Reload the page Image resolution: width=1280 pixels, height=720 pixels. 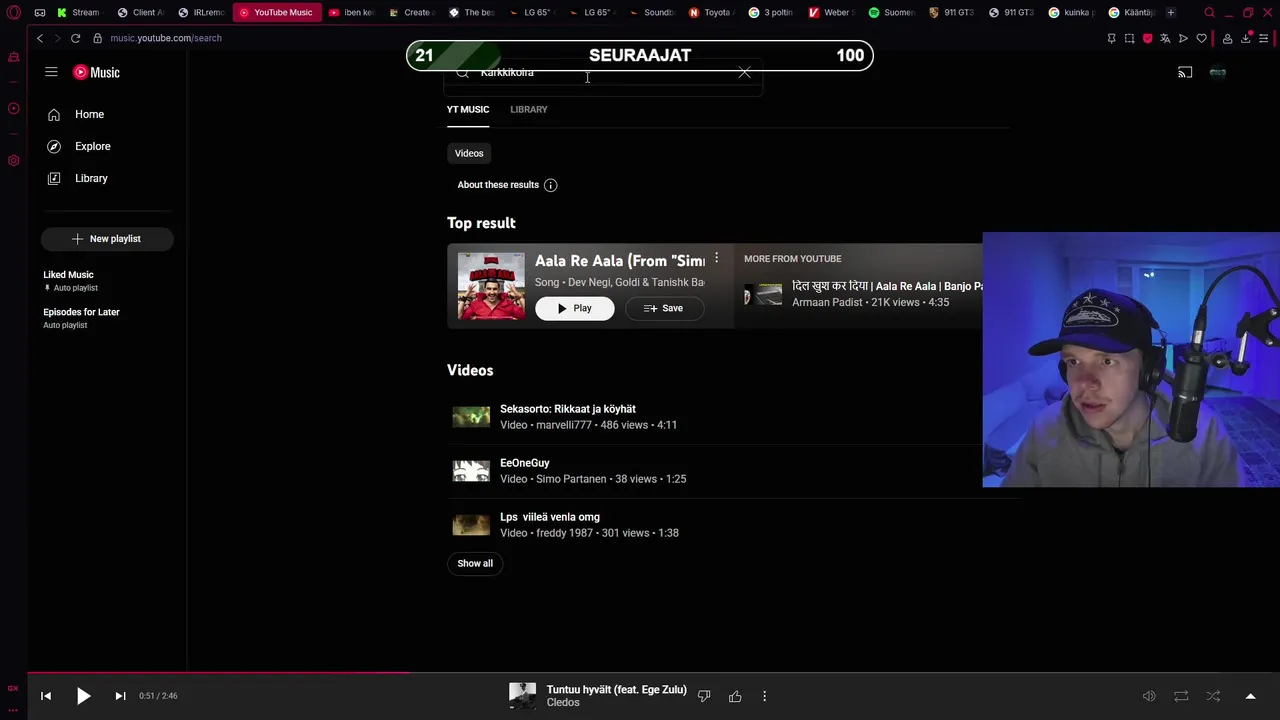coord(75,38)
